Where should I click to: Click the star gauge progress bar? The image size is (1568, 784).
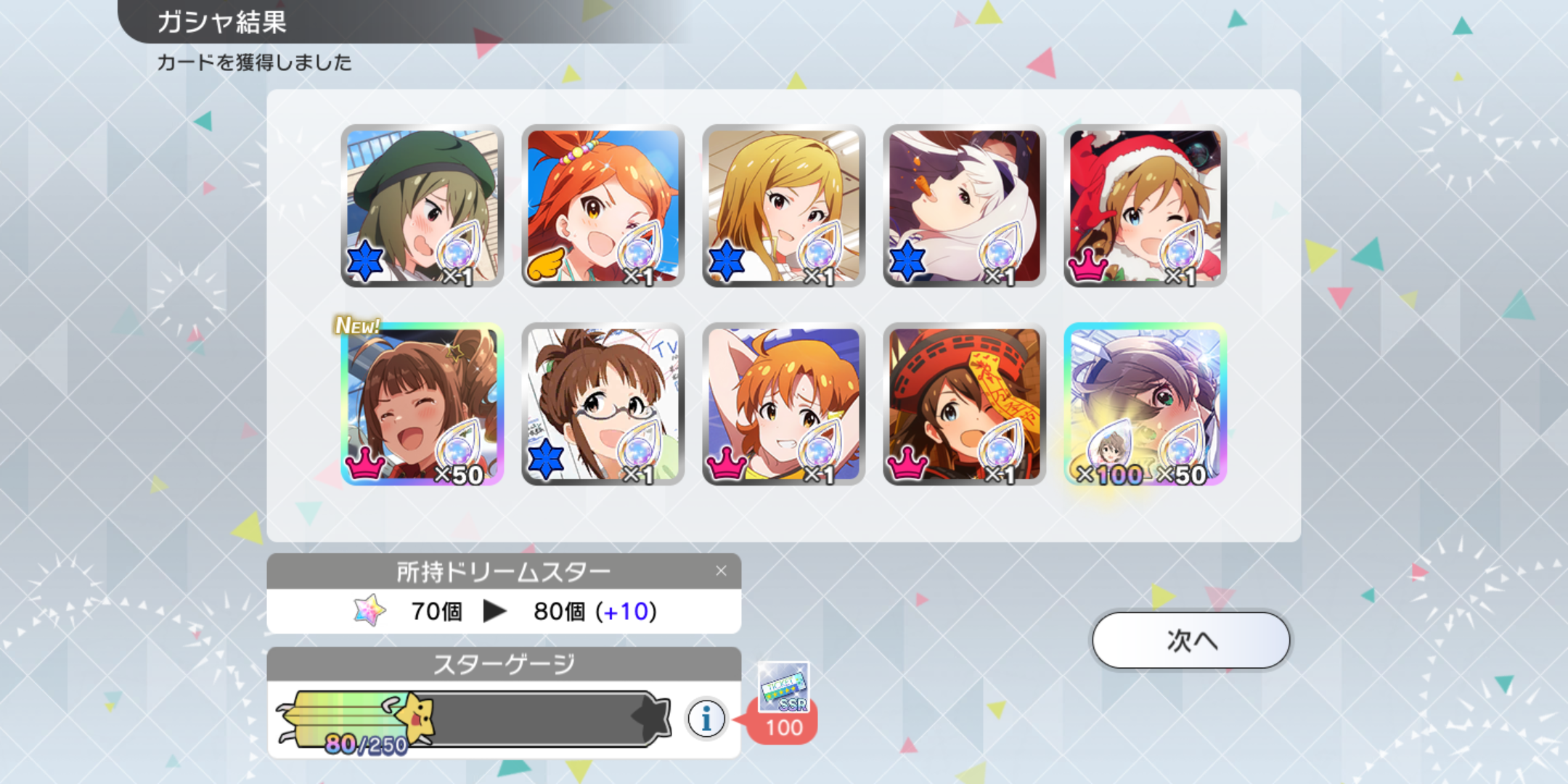(x=473, y=719)
